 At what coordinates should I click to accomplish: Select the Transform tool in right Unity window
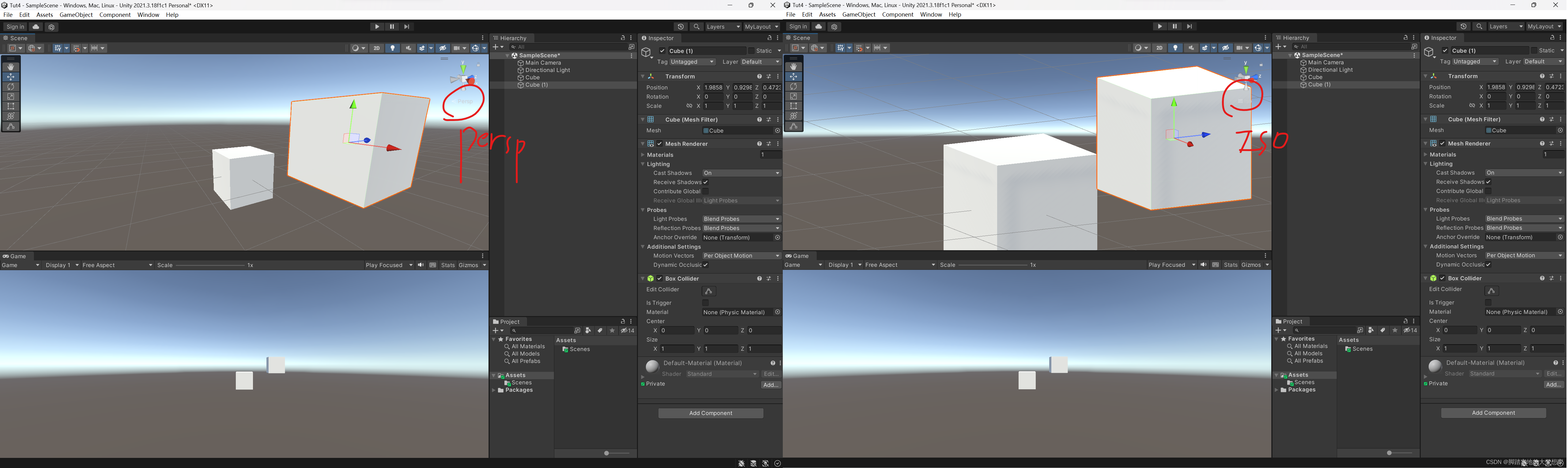click(x=793, y=116)
